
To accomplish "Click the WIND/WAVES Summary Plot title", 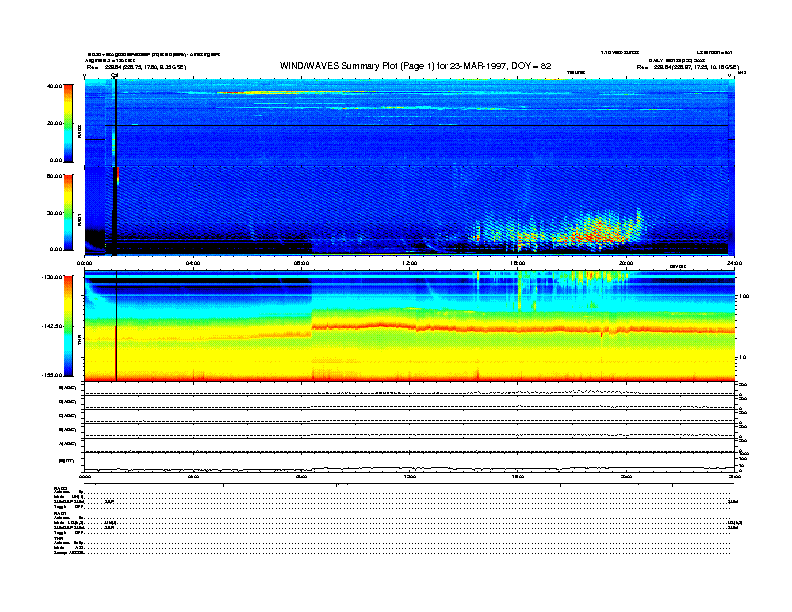I will [x=415, y=66].
